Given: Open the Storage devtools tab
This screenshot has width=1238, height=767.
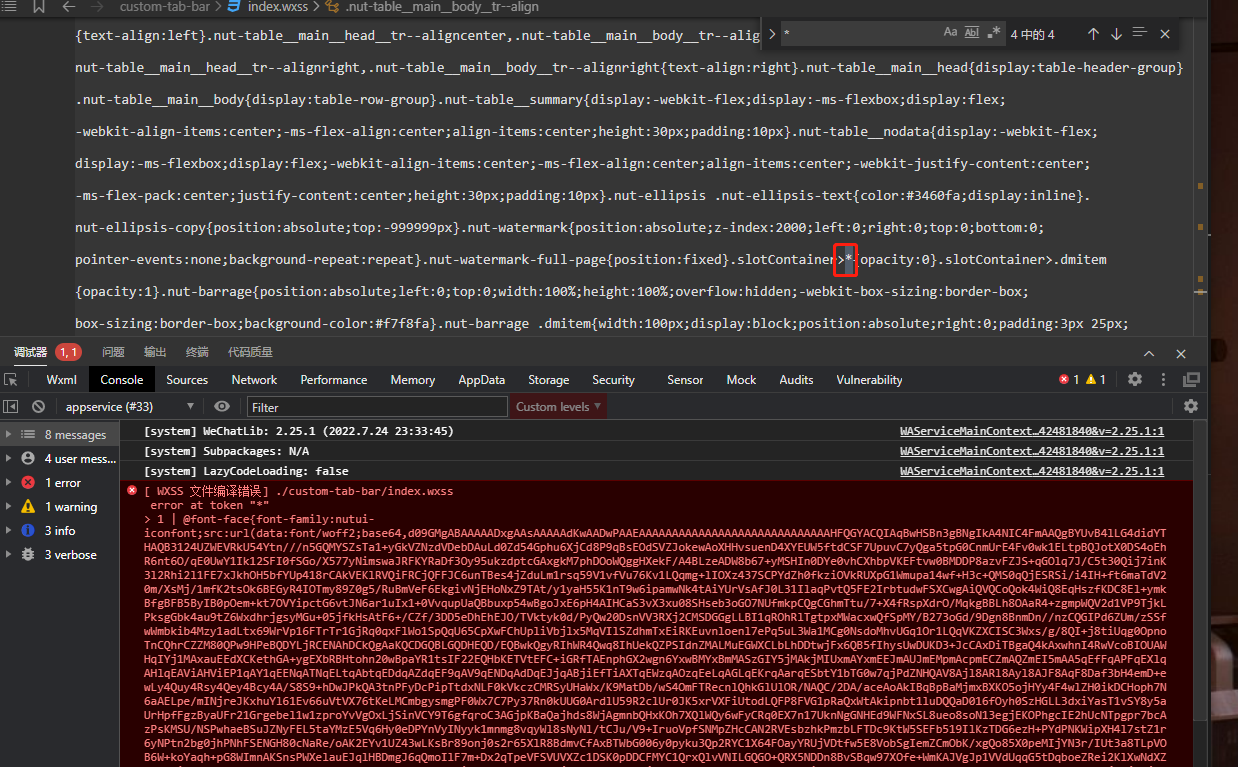Looking at the screenshot, I should tap(549, 380).
